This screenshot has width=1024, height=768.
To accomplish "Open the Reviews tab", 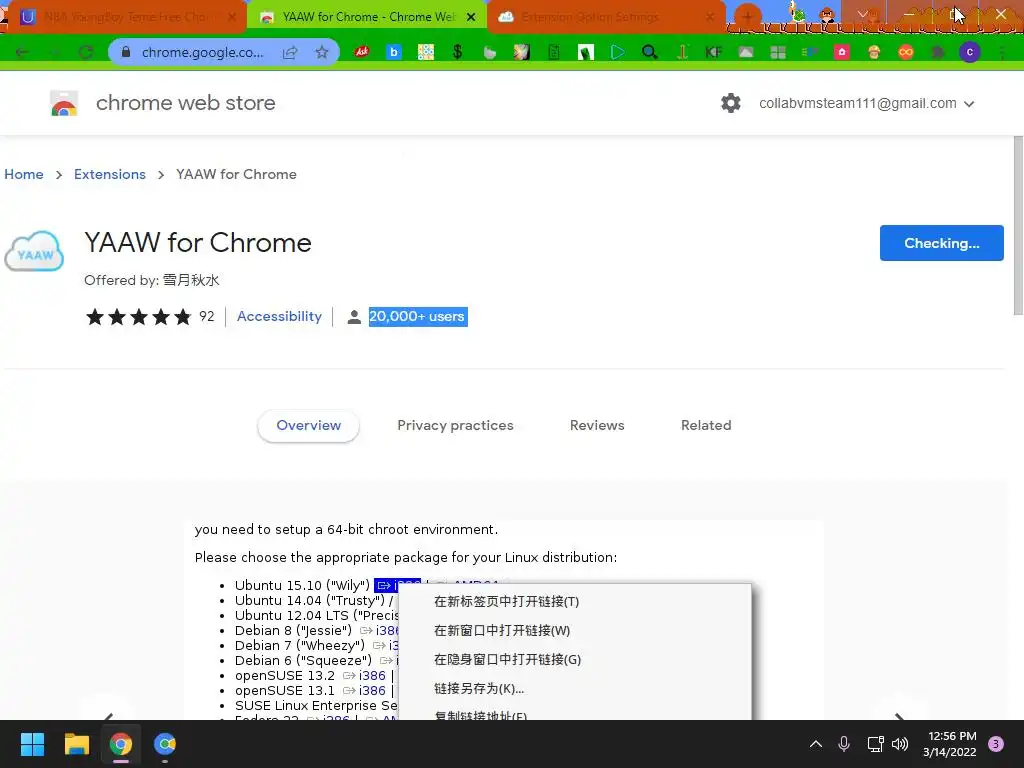I will 597,425.
